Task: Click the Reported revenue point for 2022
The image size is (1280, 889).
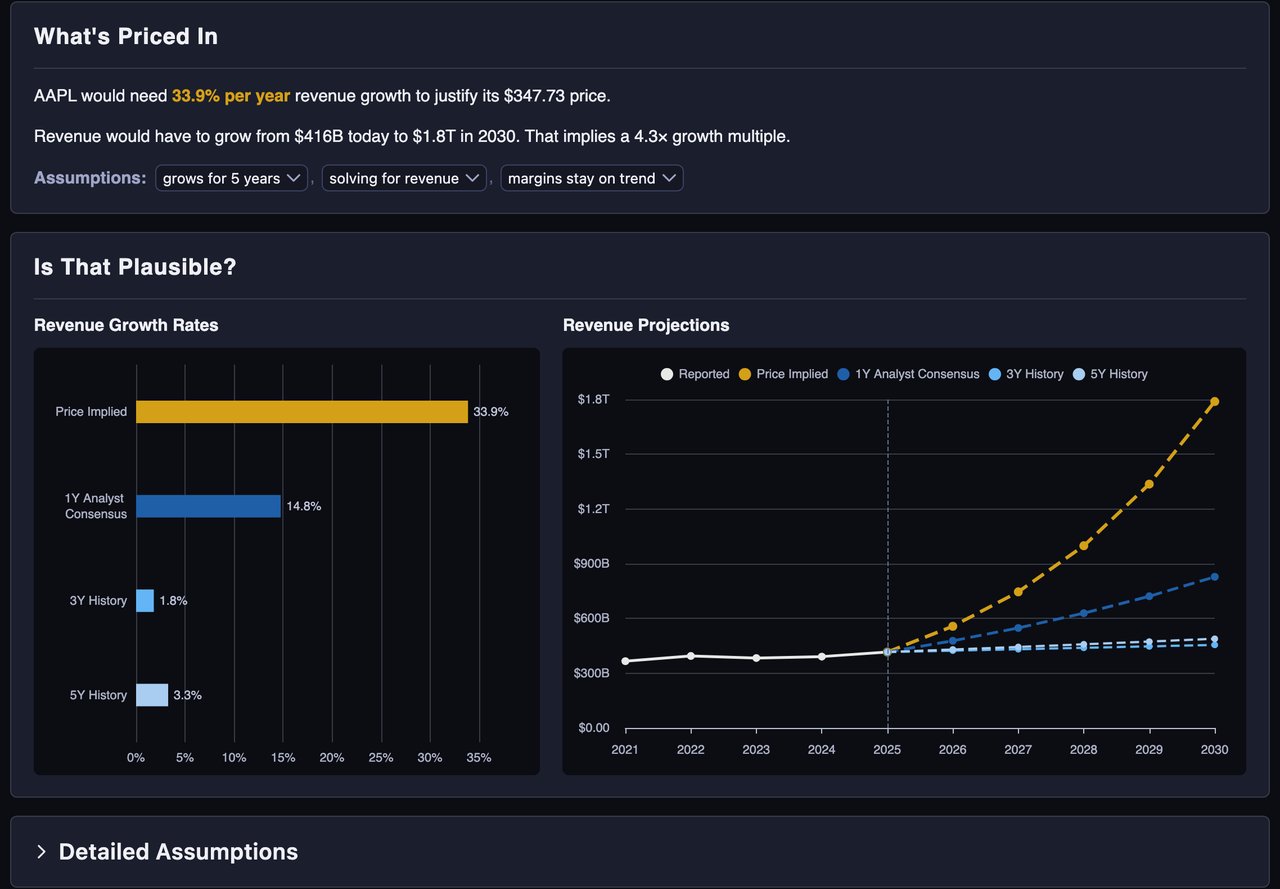Action: click(691, 656)
